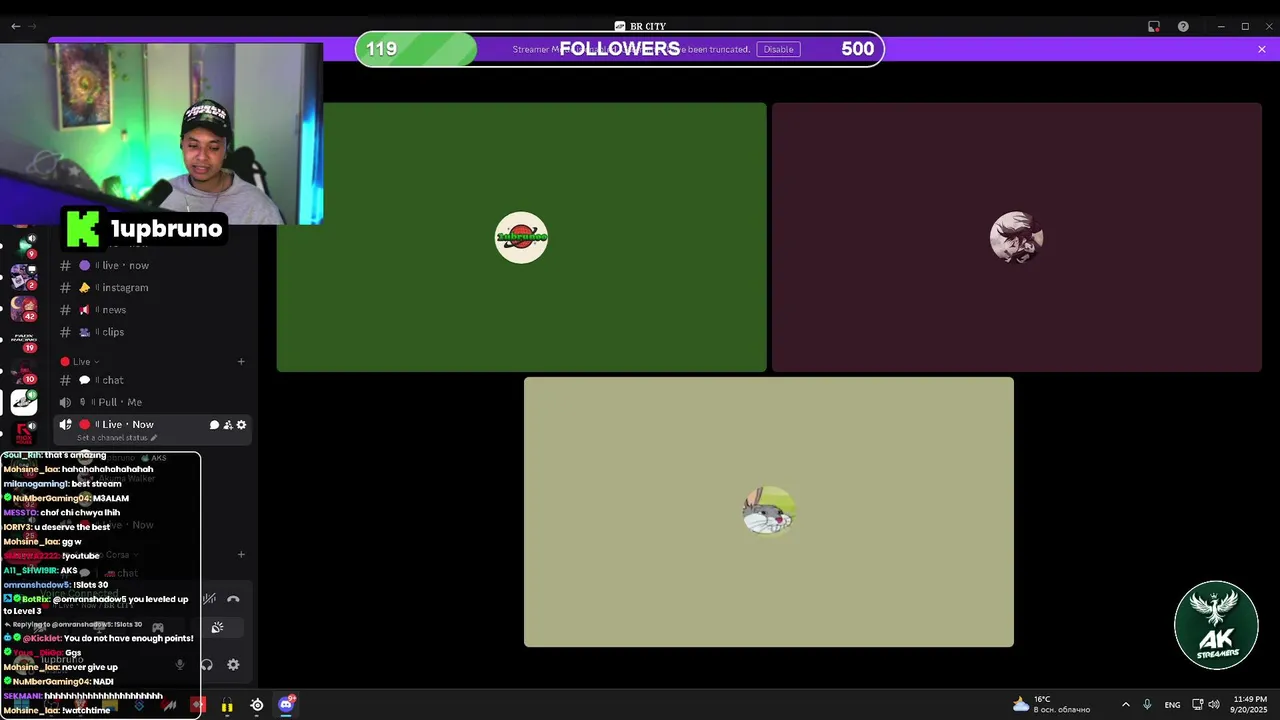Select server icon with 9 badge
The height and width of the screenshot is (720, 1280).
24,245
